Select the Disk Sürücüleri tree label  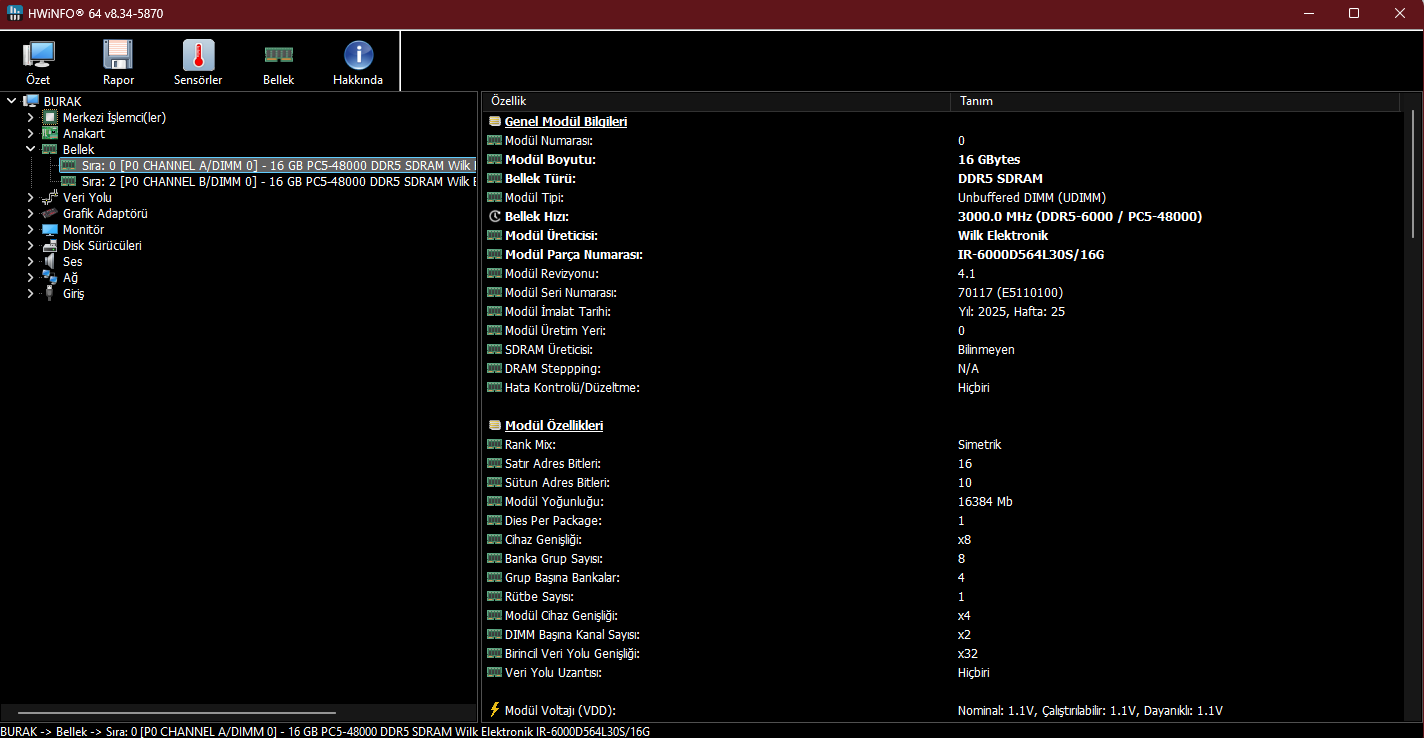coord(102,245)
